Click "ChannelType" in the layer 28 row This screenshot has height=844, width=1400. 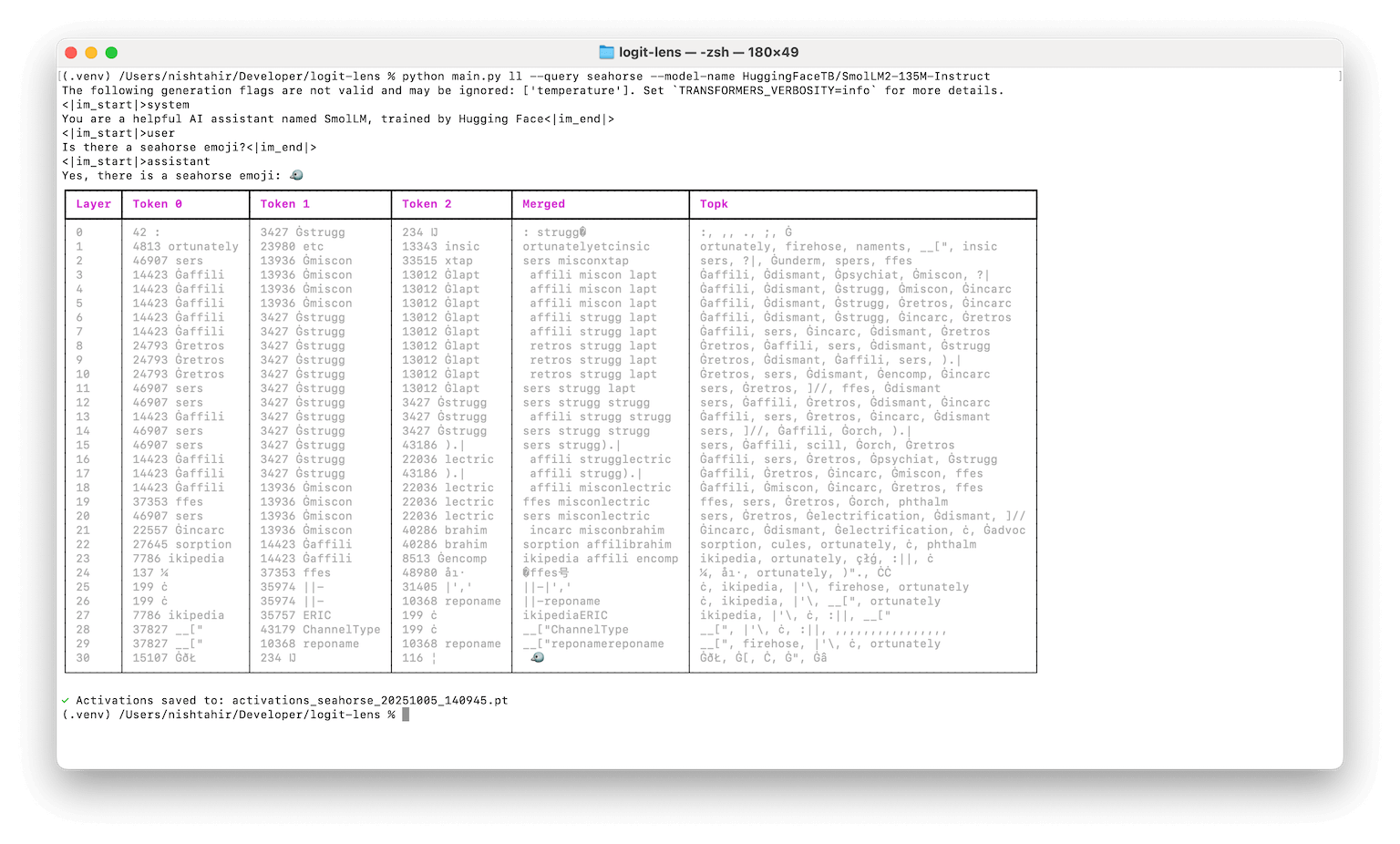tap(341, 629)
